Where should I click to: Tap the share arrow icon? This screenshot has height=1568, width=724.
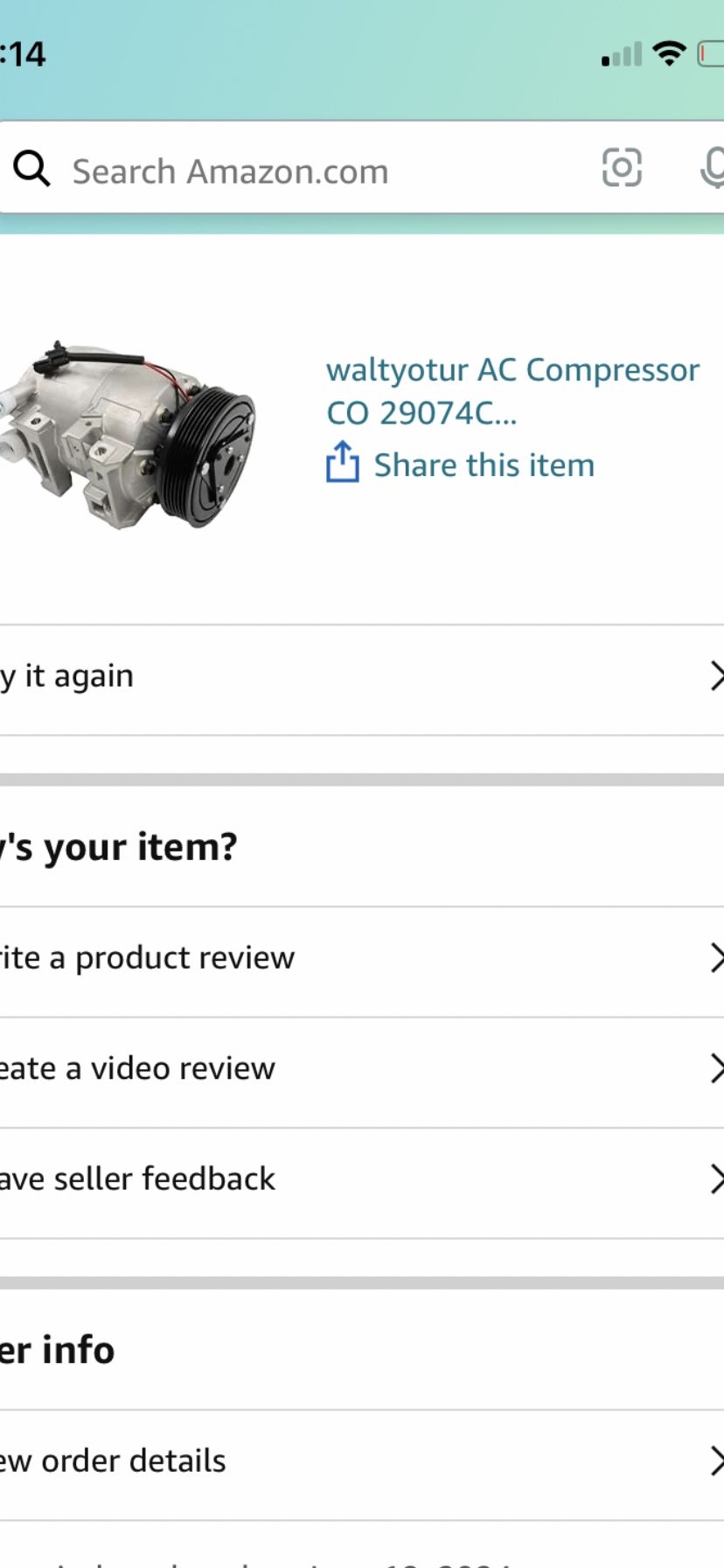[x=343, y=461]
